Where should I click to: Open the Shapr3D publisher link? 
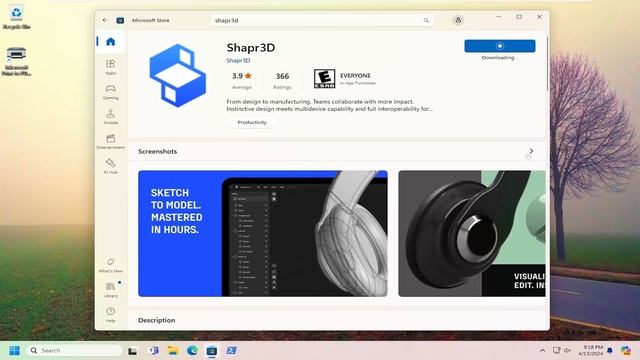pos(238,60)
